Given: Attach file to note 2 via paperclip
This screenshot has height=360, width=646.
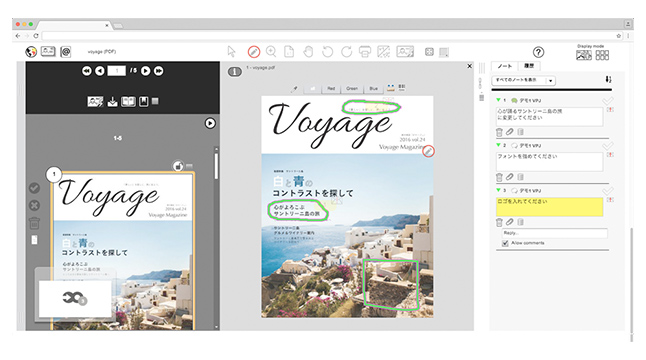Looking at the screenshot, I should (510, 177).
